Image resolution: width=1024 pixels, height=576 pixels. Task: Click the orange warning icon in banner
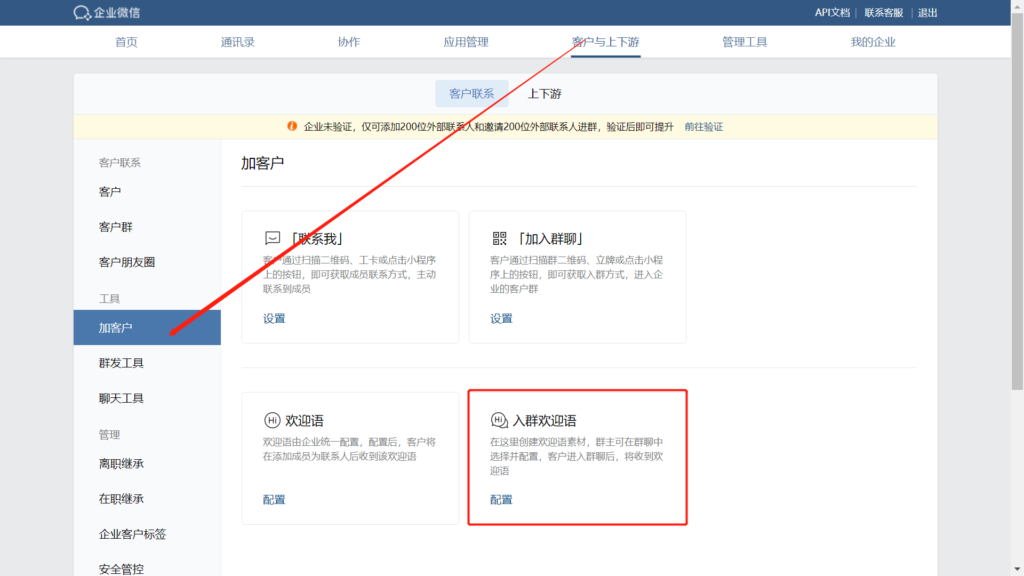pyautogui.click(x=292, y=127)
